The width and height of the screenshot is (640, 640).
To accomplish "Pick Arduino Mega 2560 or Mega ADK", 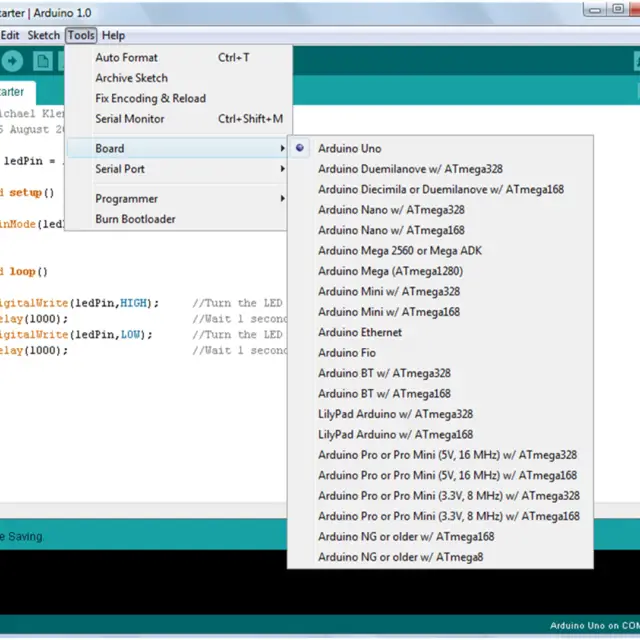I will [x=399, y=251].
